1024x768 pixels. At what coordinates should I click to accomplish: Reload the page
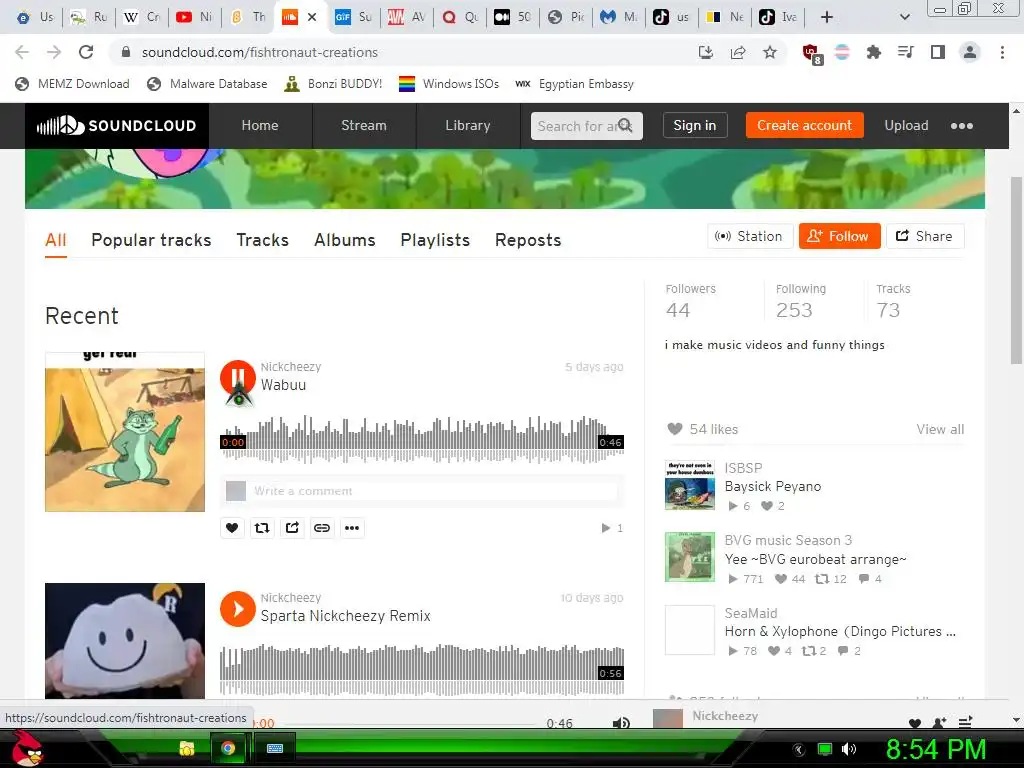(86, 52)
